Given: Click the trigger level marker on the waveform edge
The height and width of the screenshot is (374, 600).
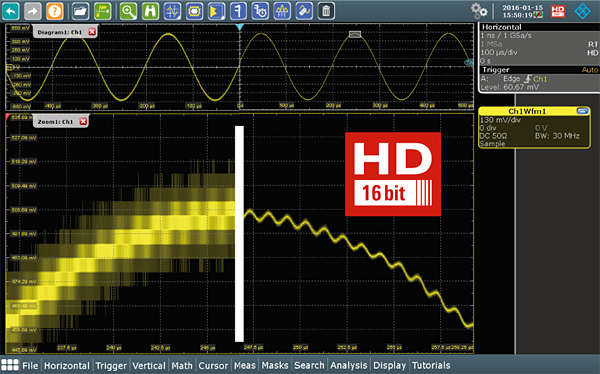Looking at the screenshot, I should pos(468,62).
